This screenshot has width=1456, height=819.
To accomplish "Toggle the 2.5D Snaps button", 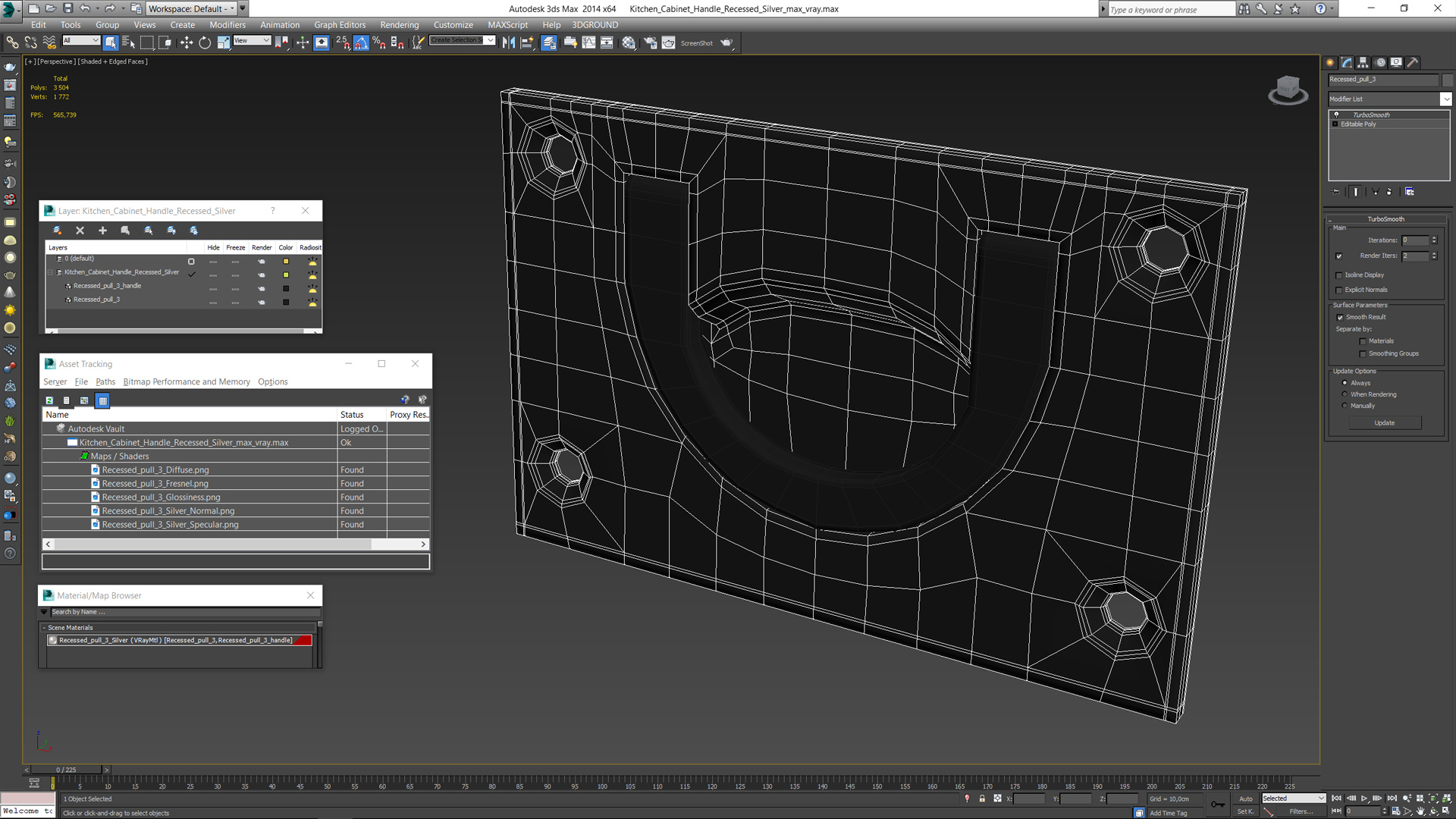I will 343,42.
